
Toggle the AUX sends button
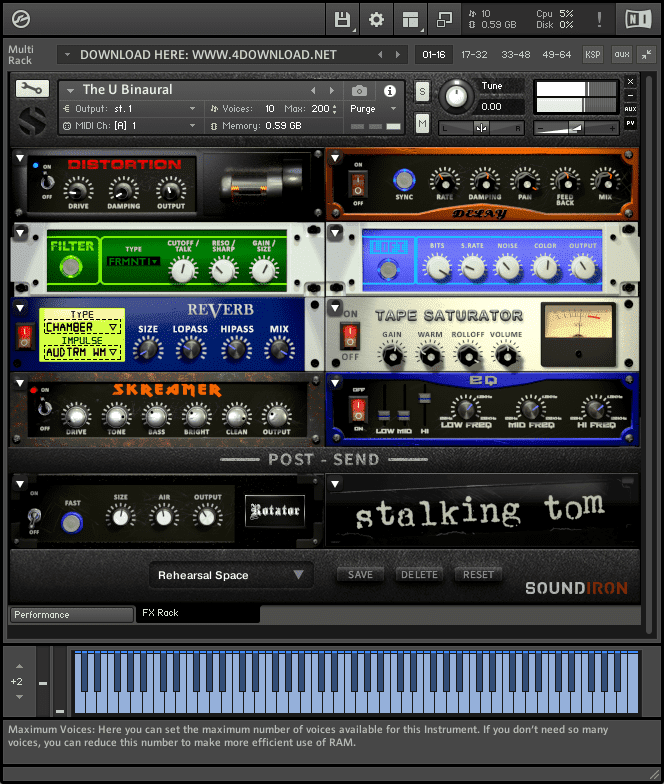click(630, 108)
